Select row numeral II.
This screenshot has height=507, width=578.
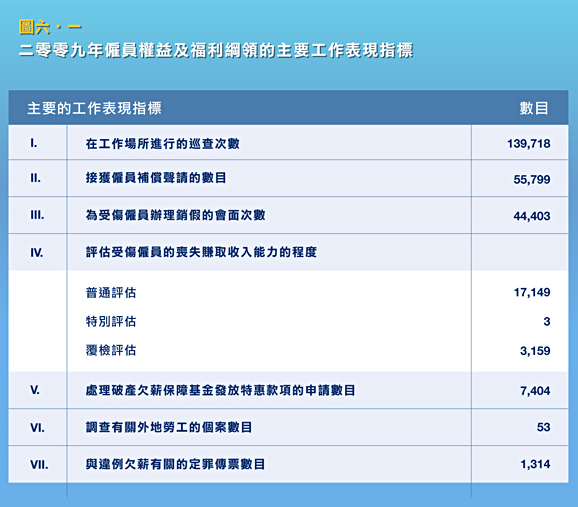[x=35, y=178]
